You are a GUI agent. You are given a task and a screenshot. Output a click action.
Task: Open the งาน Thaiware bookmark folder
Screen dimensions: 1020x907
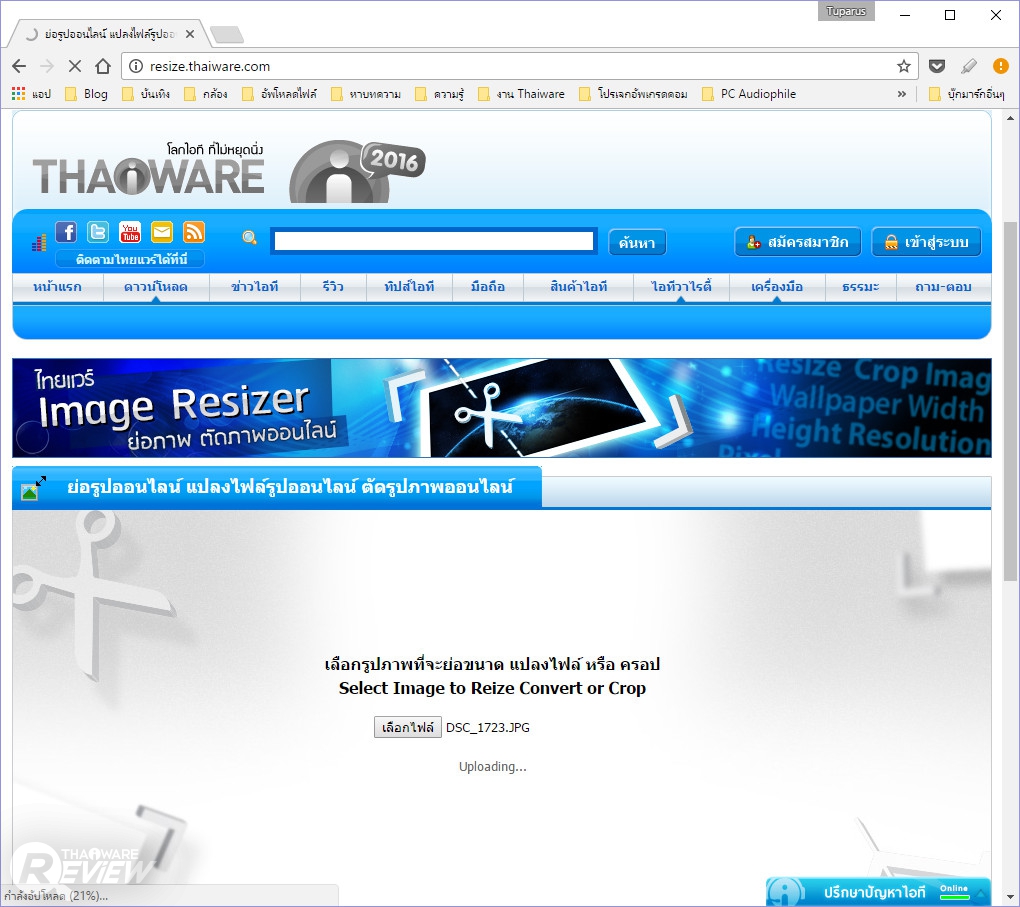[522, 94]
